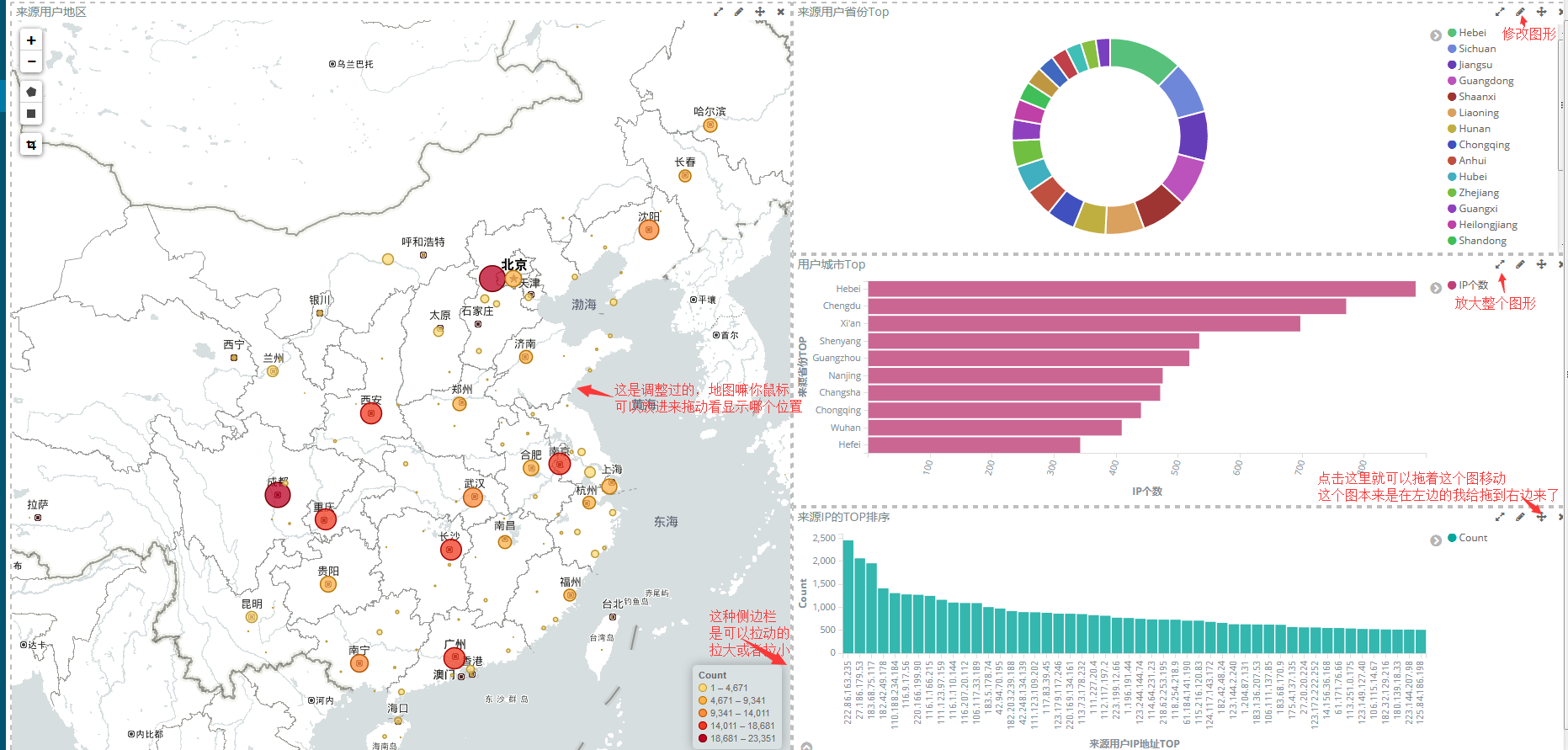Edit the 来源用户省份Top visualization with pencil icon
The width and height of the screenshot is (1568, 750).
[x=1520, y=12]
